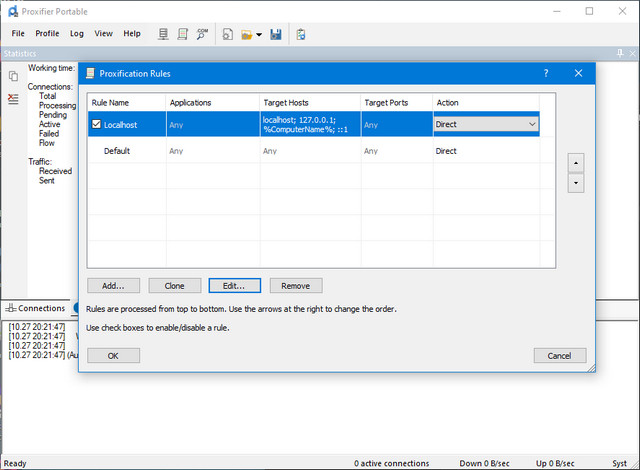Open dropdown arrow beside Open Profile icon
Viewport: 640px width, 470px height.
[x=259, y=35]
